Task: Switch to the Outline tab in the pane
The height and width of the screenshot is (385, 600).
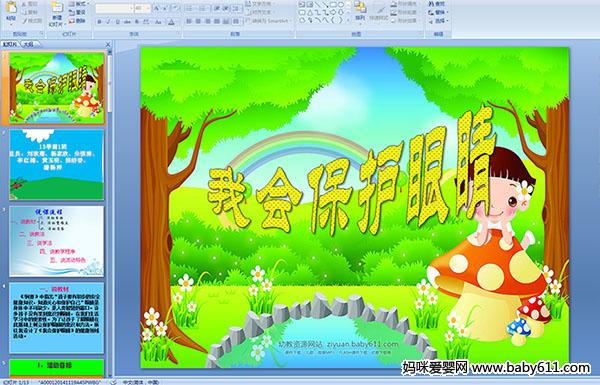Action: (x=28, y=44)
